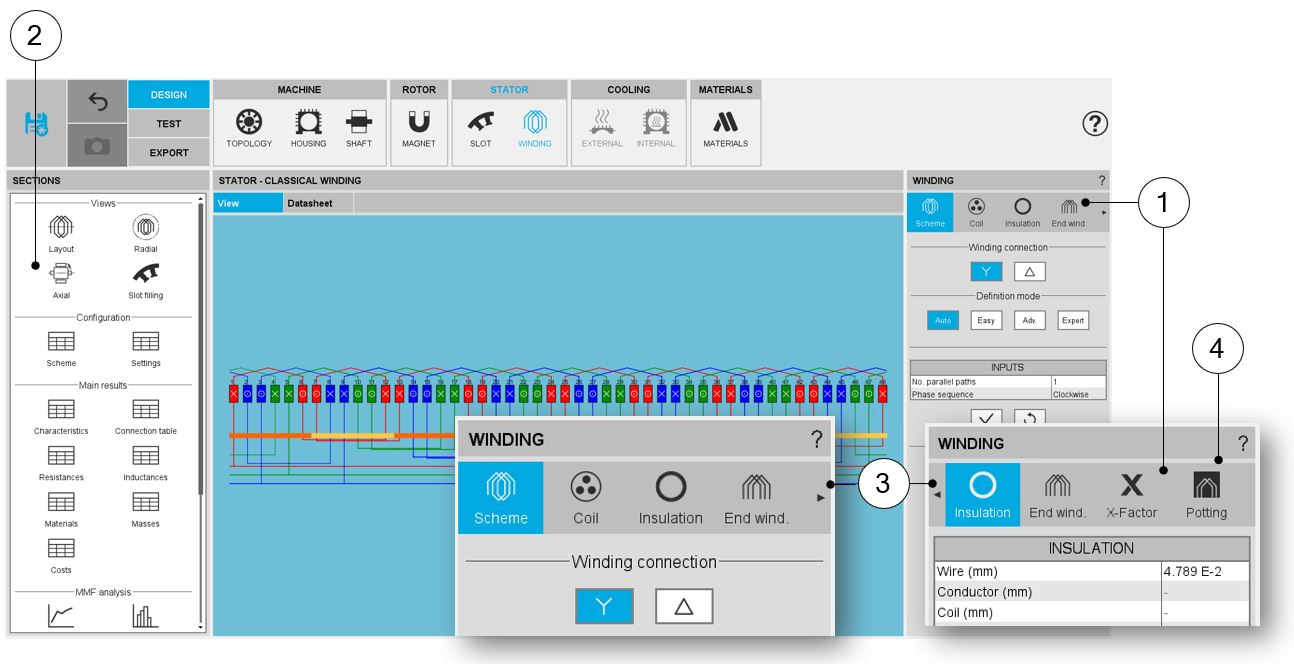Switch to the EXPORT tab
Image resolution: width=1294 pixels, height=664 pixels.
(168, 153)
